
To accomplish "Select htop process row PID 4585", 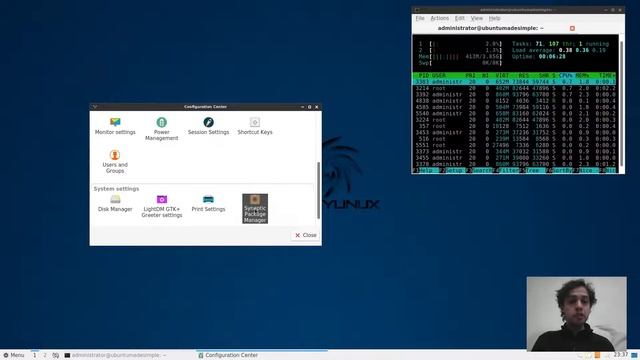I will pyautogui.click(x=514, y=107).
